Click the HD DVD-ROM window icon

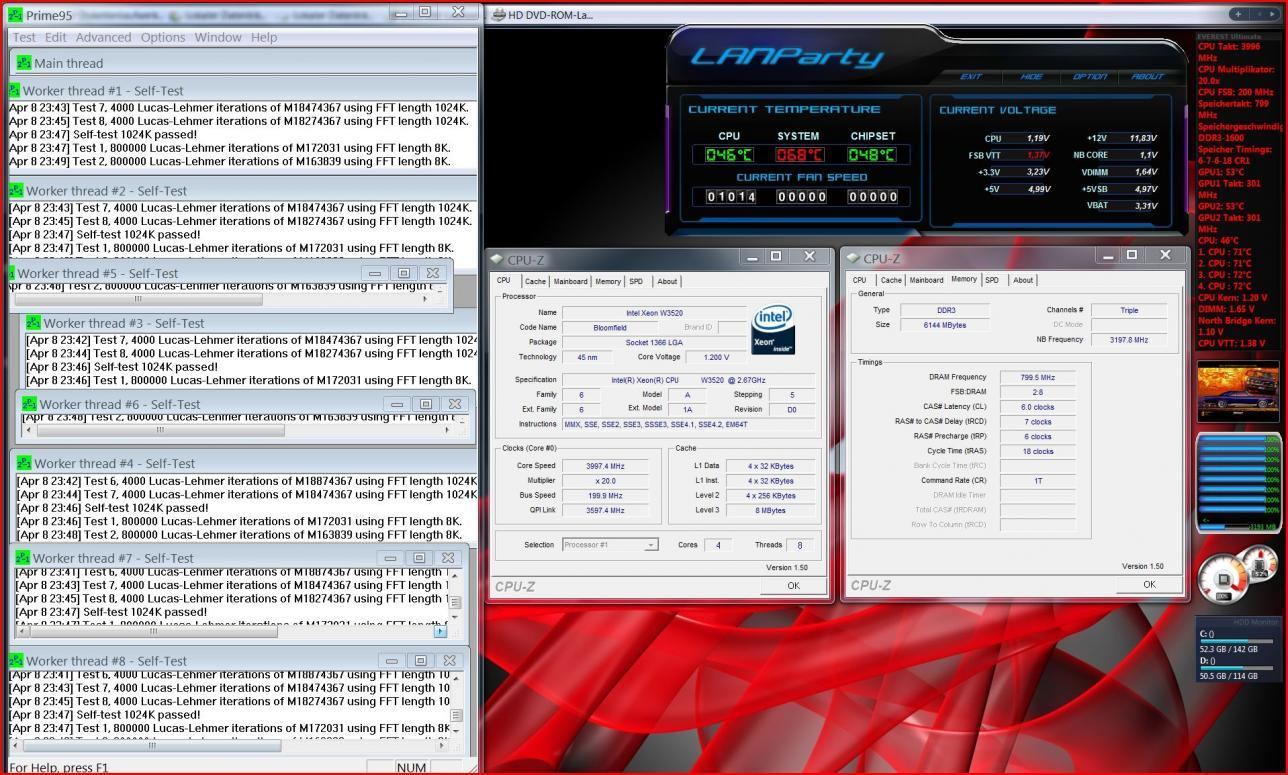pos(499,14)
